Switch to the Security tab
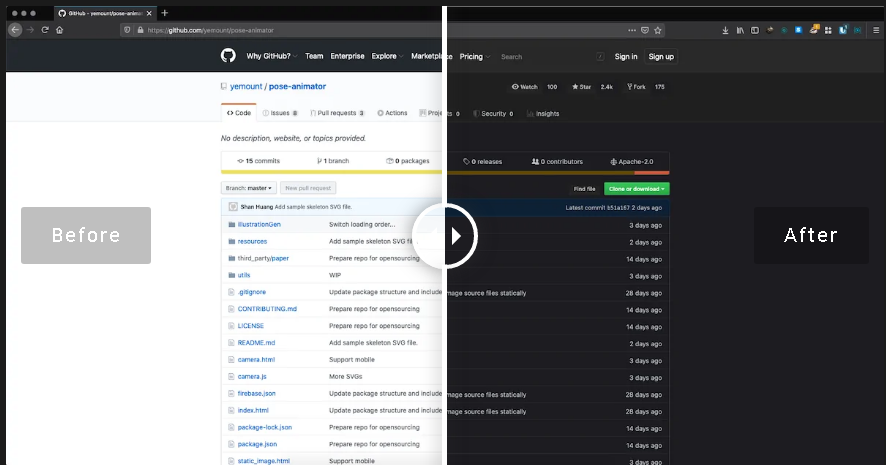 (493, 114)
